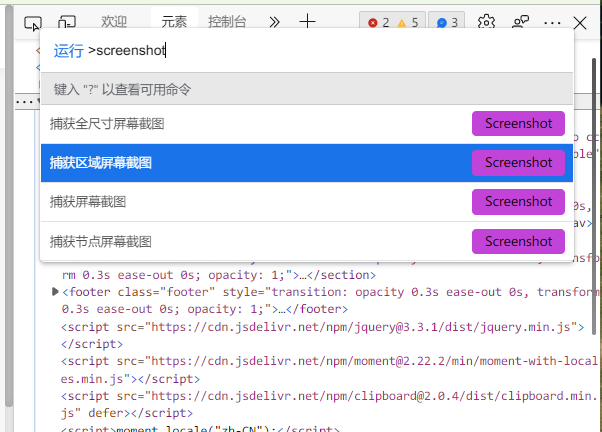602x432 pixels.
Task: Open the 欢迎 tab
Action: tap(114, 21)
